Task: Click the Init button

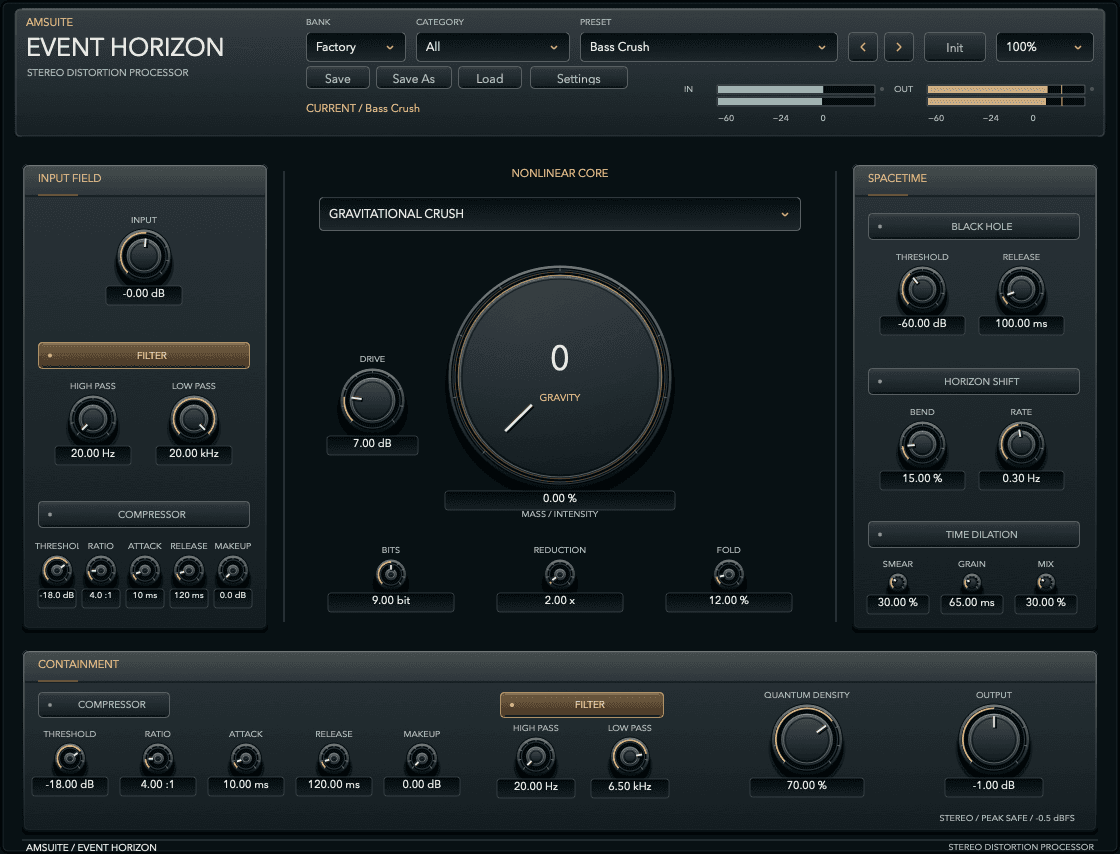Action: pyautogui.click(x=955, y=47)
